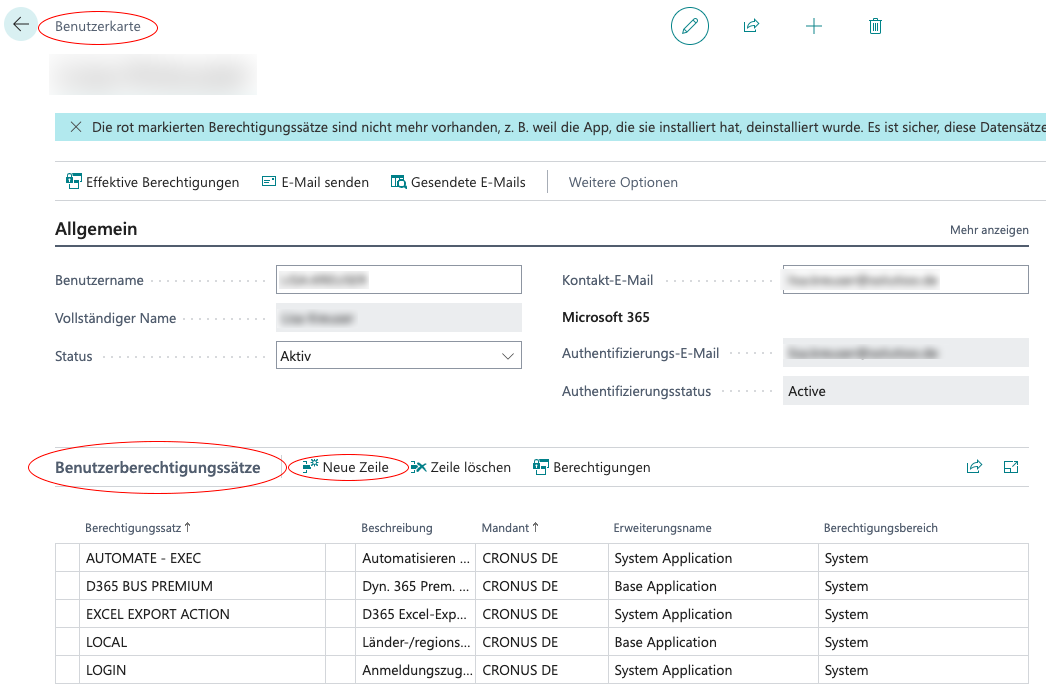Open the Status dropdown showing Aktiv
Viewport: 1046px width, 684px height.
coord(399,356)
